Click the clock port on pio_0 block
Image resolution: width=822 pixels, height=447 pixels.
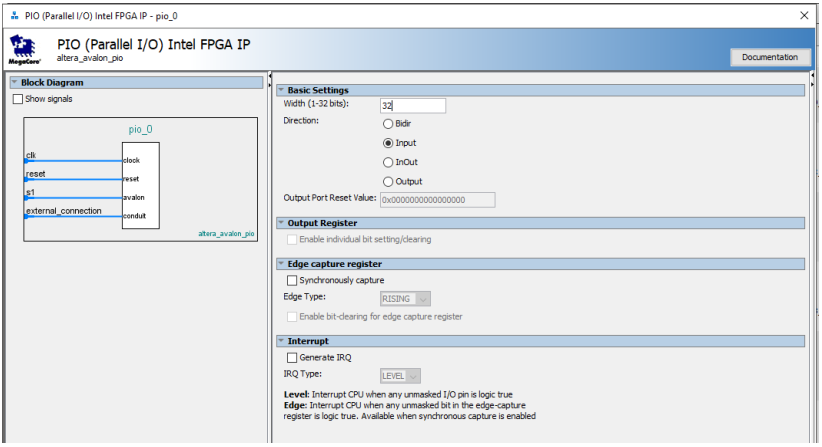pos(132,160)
